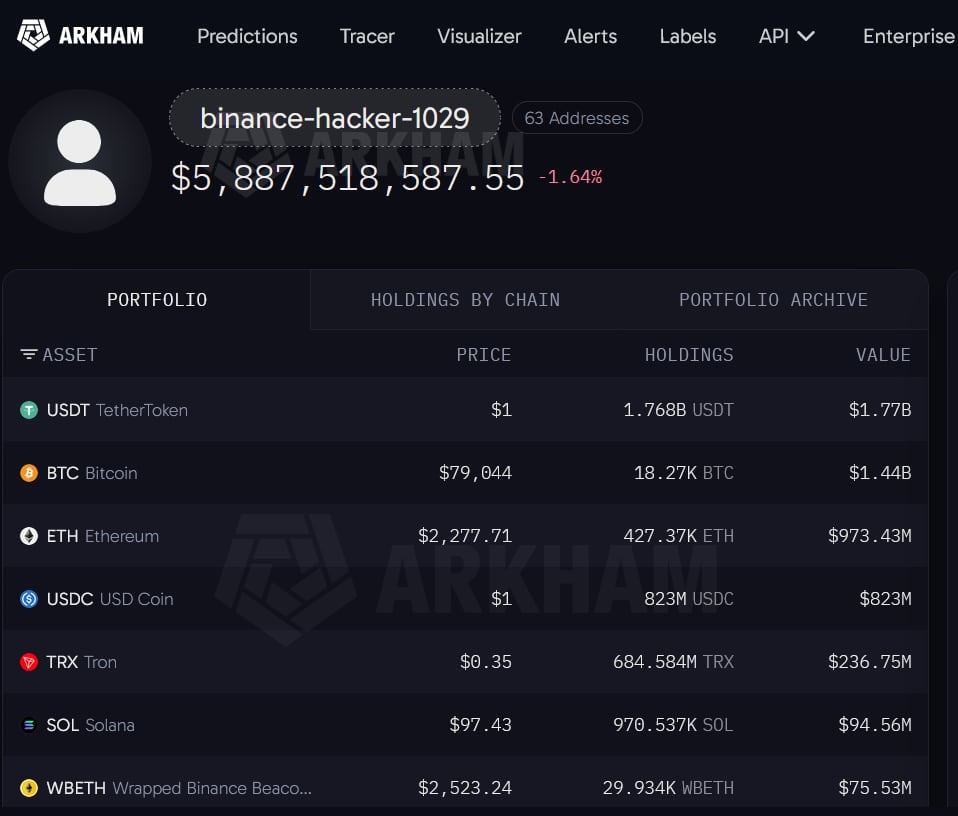Click the ETH price $2,277.71
The width and height of the screenshot is (958, 816).
[x=465, y=536]
